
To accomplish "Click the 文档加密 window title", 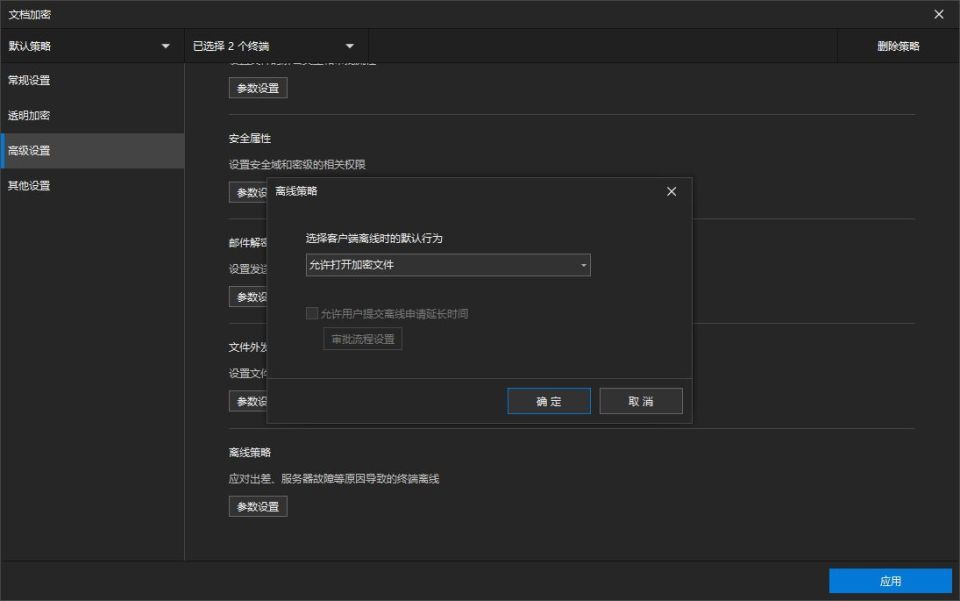I will click(x=29, y=14).
